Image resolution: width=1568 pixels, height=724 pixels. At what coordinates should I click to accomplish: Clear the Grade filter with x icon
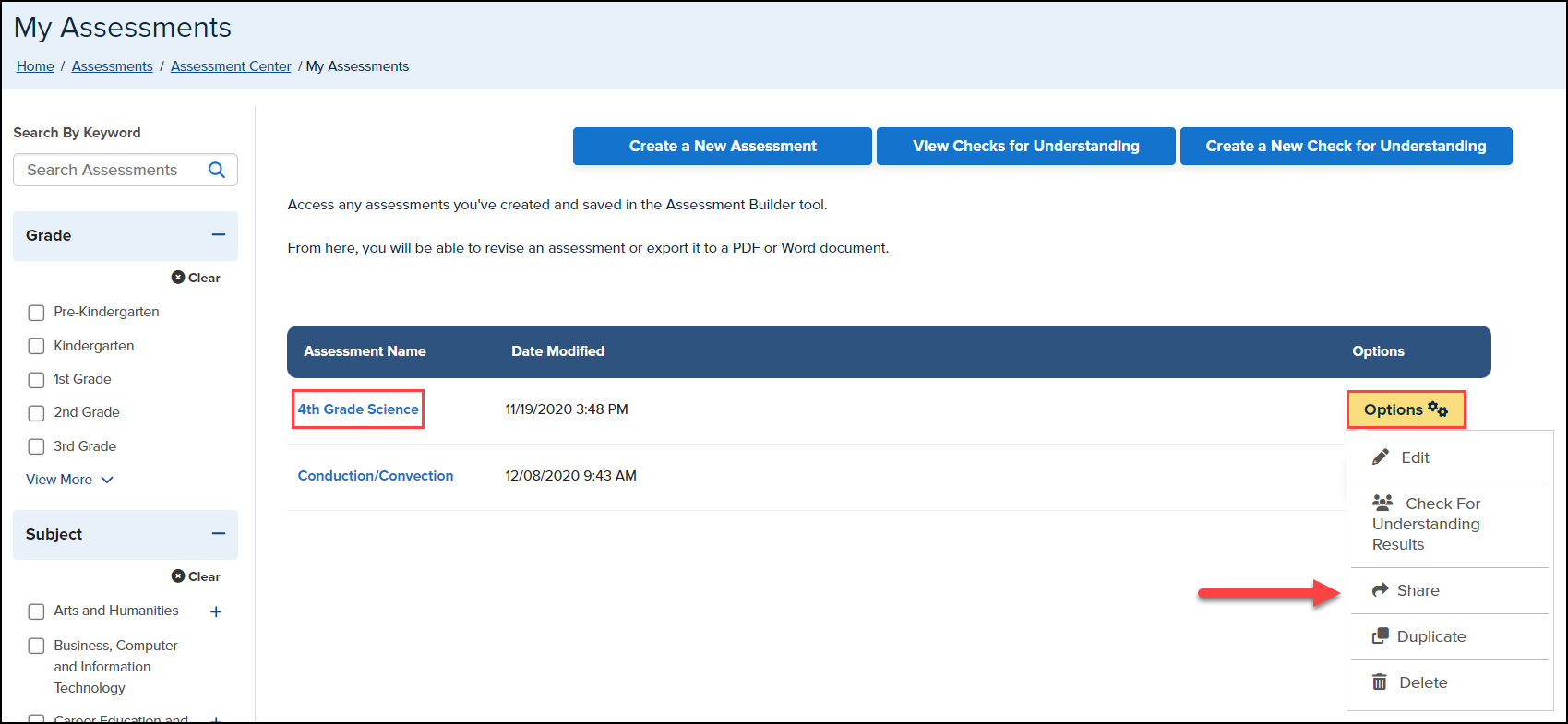pos(178,278)
